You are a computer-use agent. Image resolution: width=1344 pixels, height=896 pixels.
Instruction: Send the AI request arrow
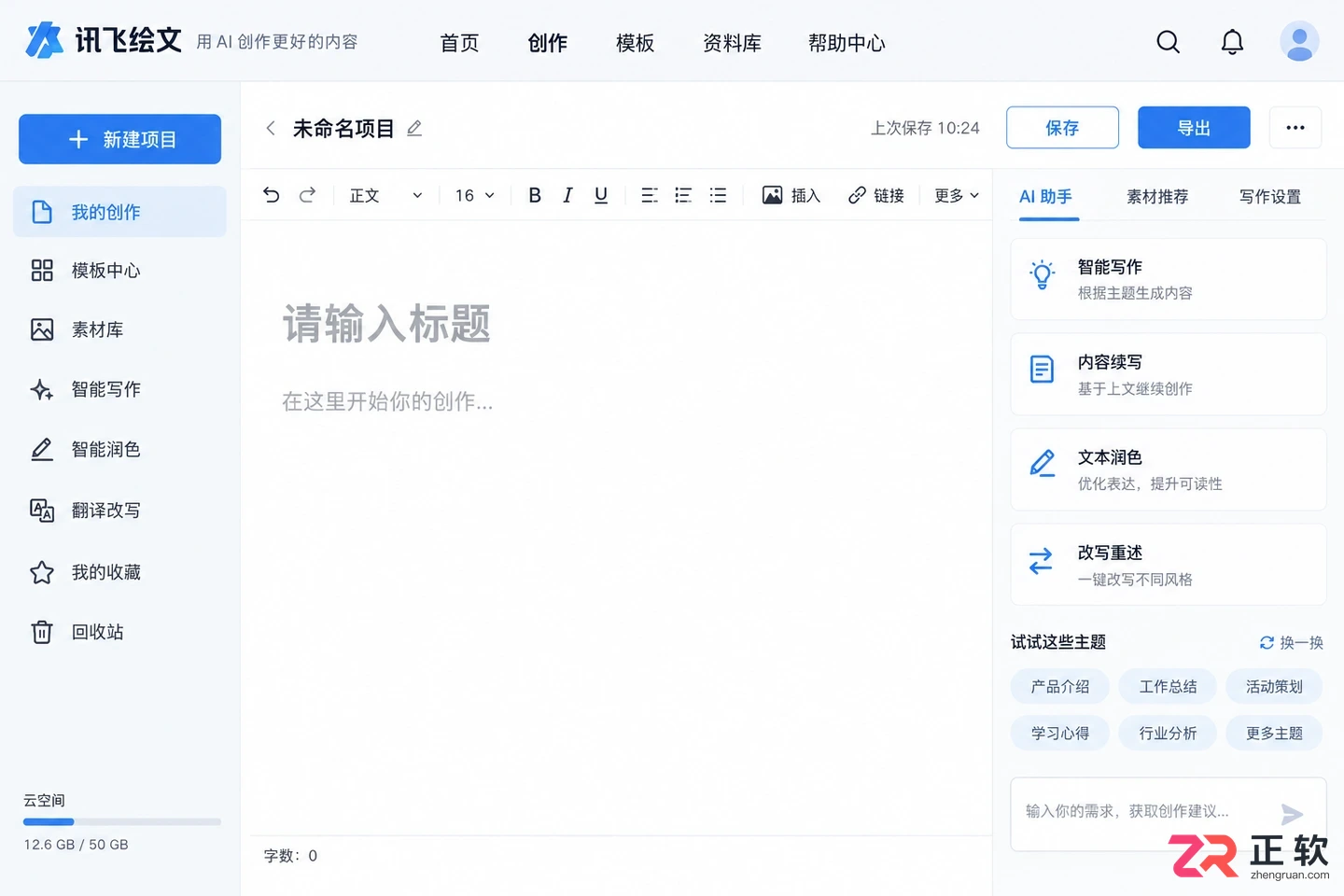click(x=1292, y=814)
